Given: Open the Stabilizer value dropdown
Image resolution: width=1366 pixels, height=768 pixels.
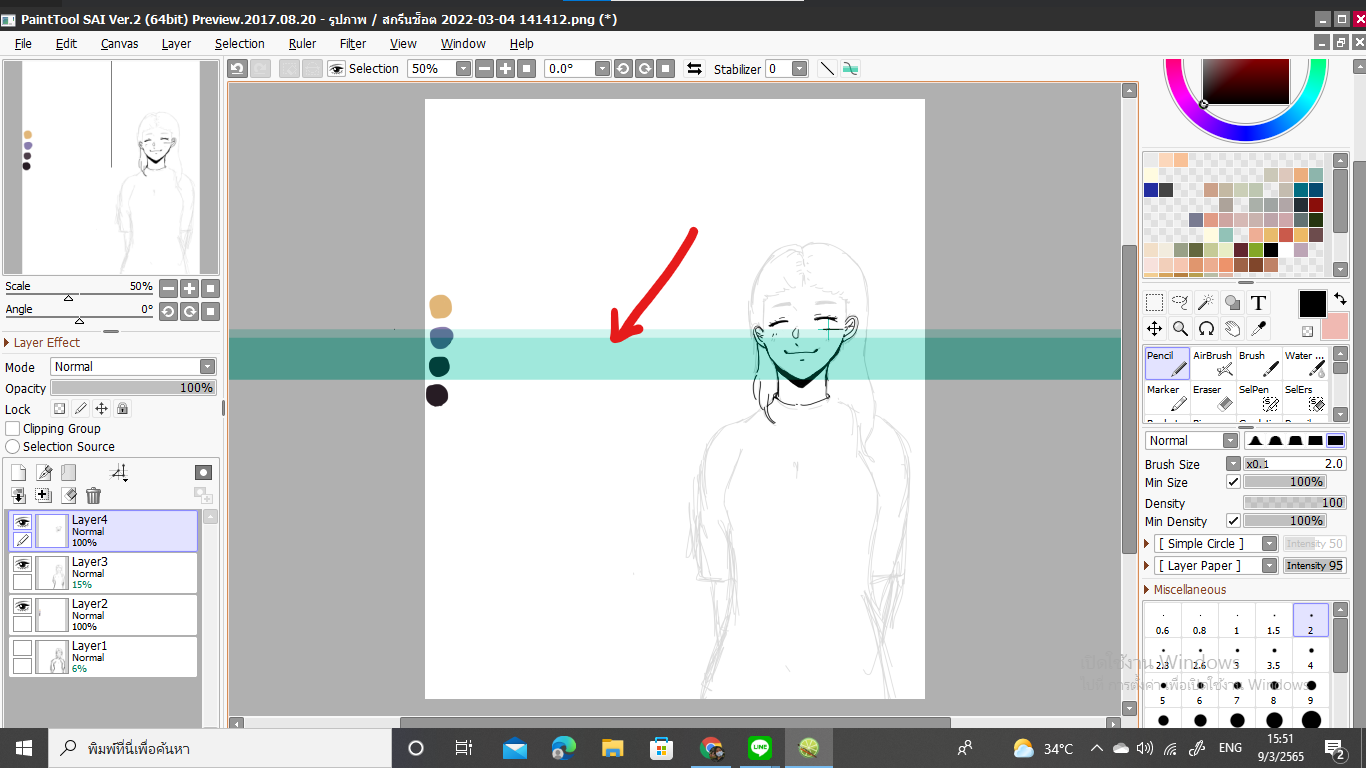Looking at the screenshot, I should pyautogui.click(x=799, y=69).
